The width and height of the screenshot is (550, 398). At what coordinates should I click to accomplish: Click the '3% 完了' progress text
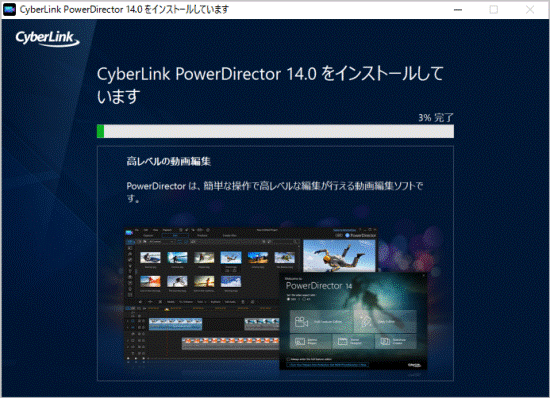pos(436,117)
